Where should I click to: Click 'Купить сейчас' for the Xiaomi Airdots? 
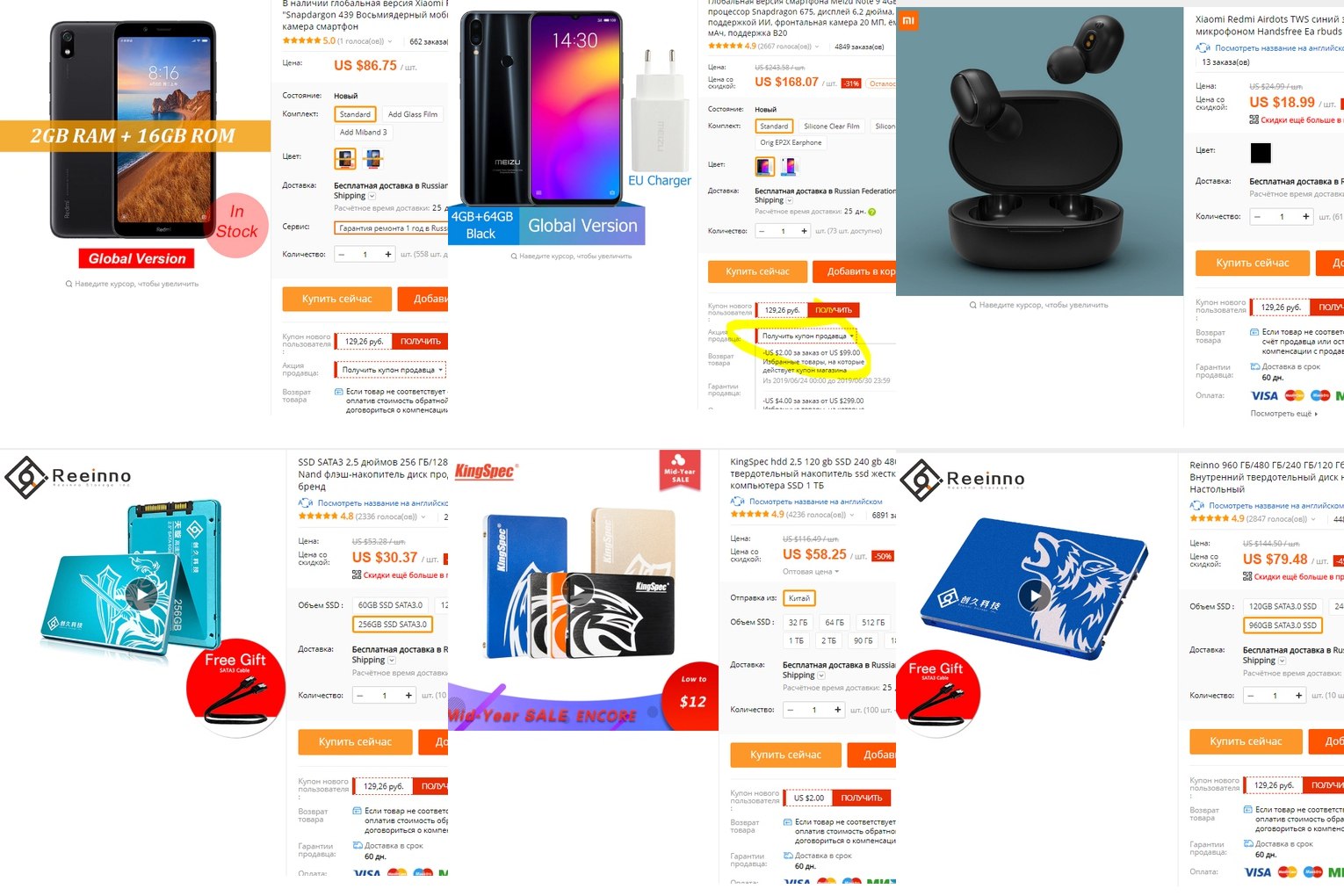click(1252, 263)
